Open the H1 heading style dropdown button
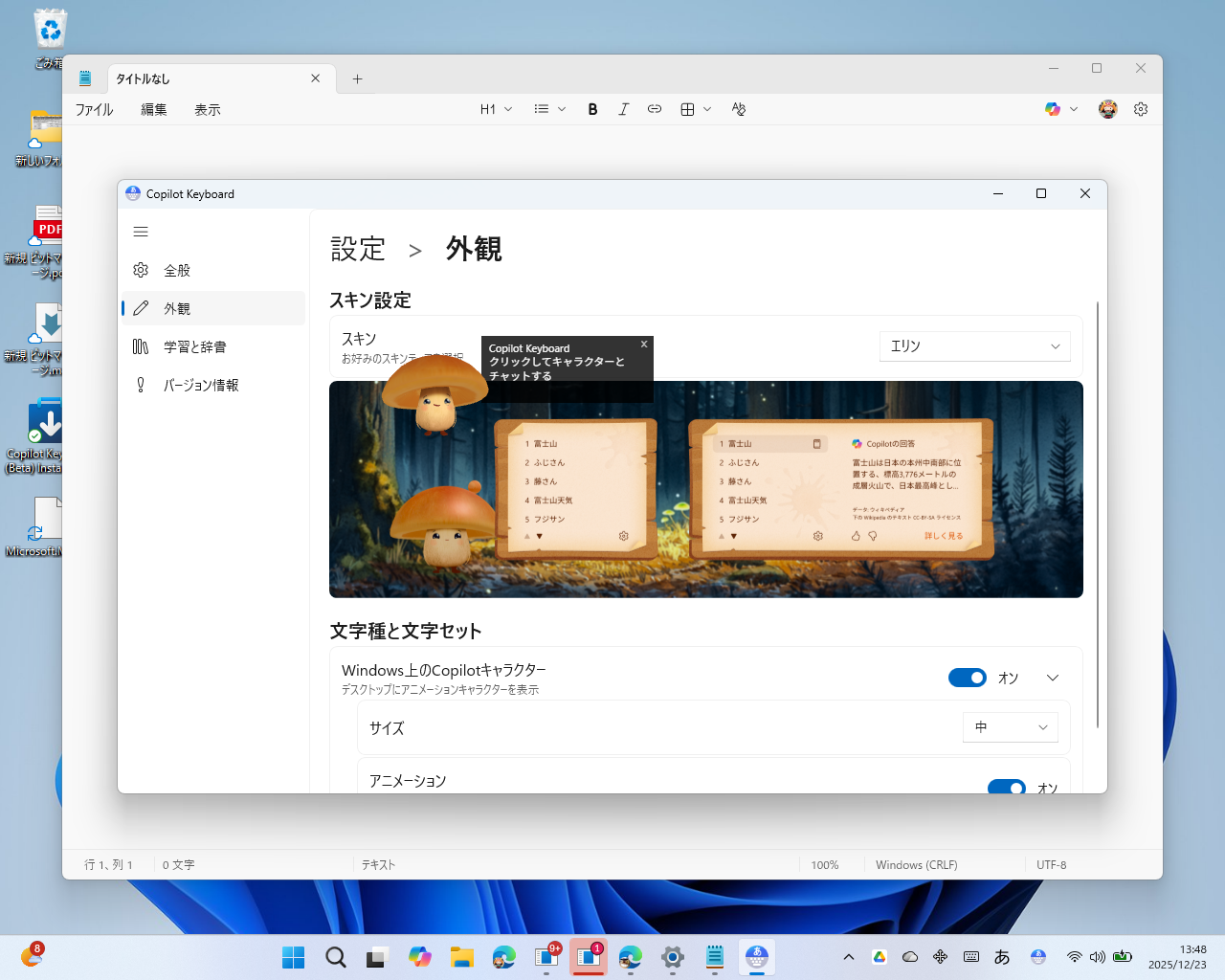Viewport: 1225px width, 980px height. (495, 108)
